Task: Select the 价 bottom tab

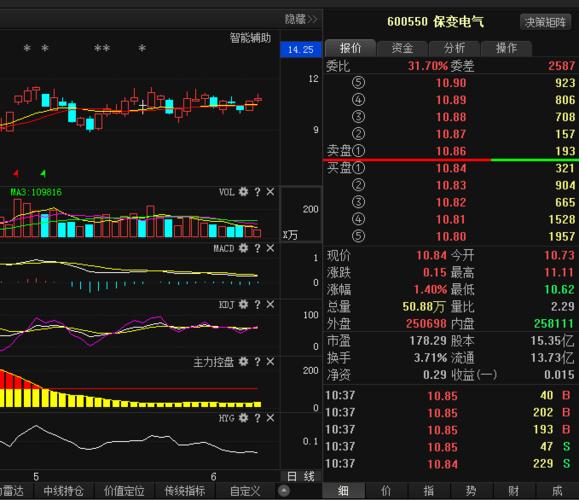Action: 386,491
